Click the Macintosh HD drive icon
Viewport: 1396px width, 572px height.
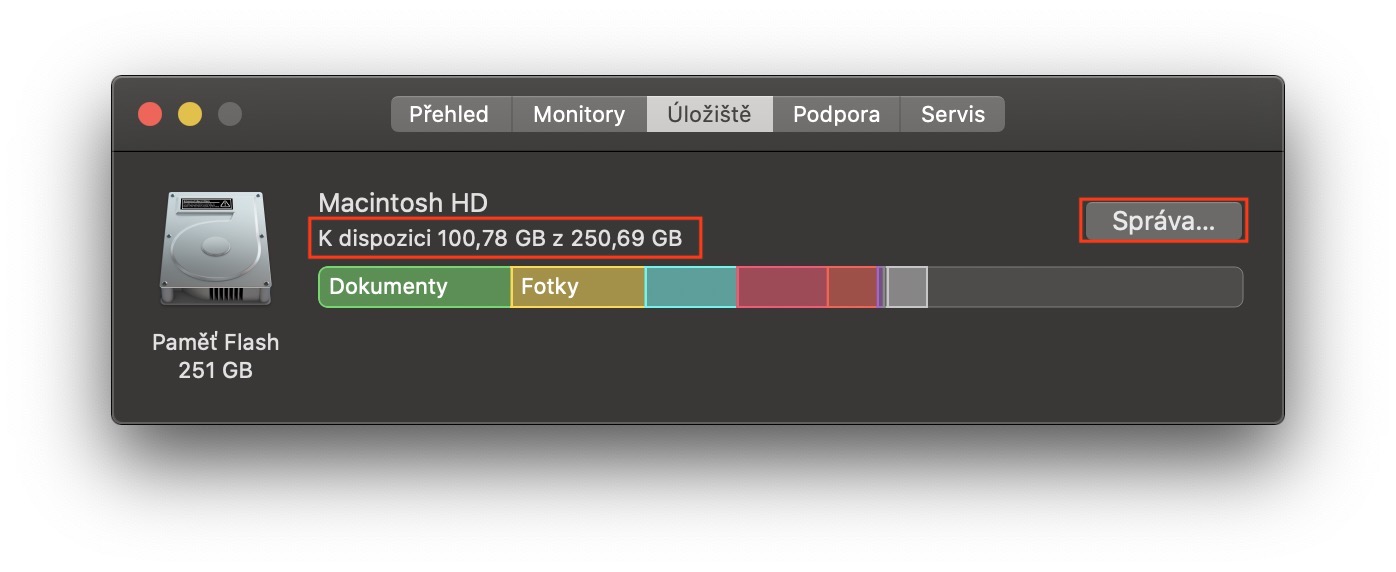coord(215,248)
